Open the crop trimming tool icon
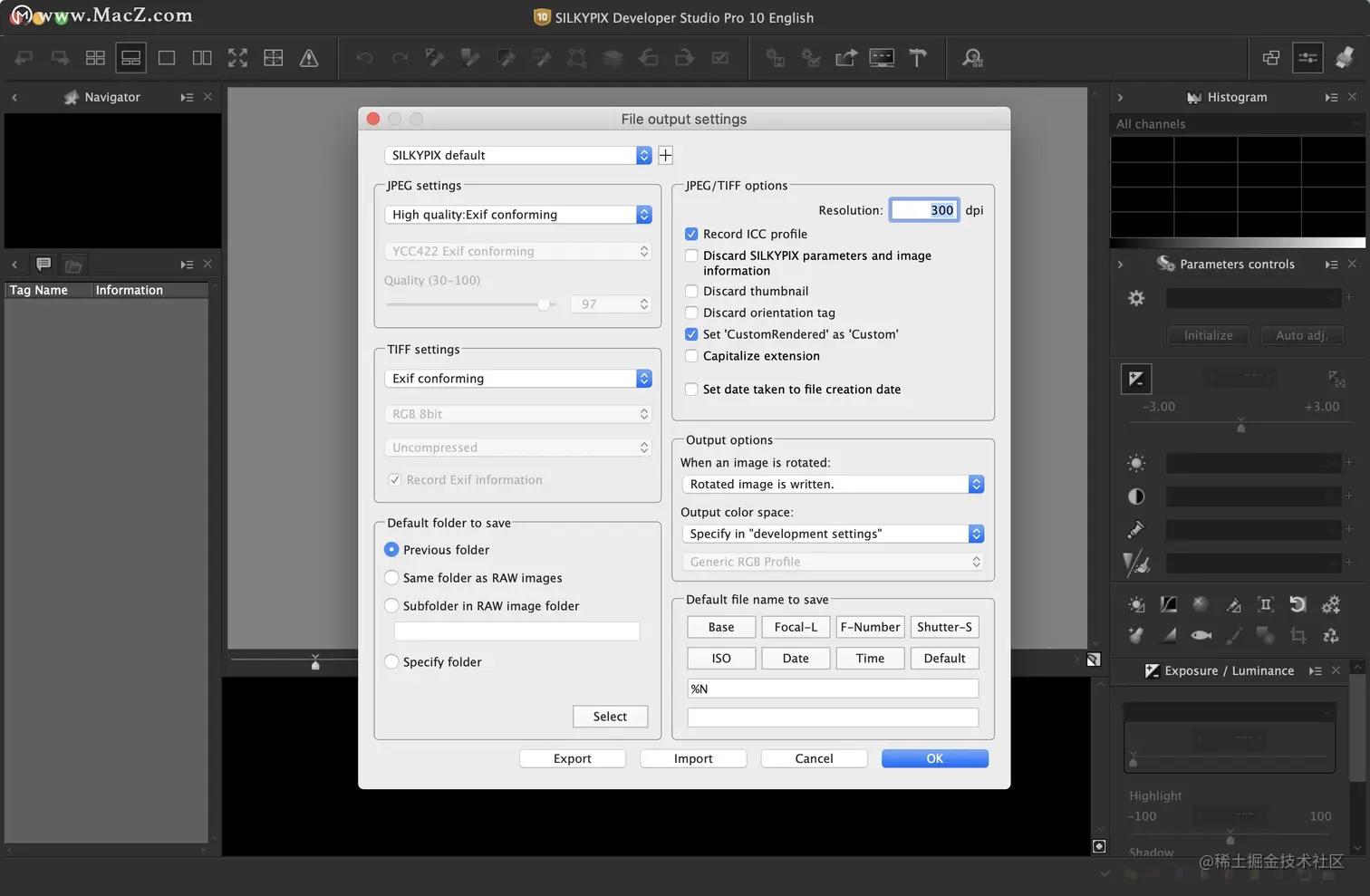The width and height of the screenshot is (1370, 896). click(x=1298, y=635)
